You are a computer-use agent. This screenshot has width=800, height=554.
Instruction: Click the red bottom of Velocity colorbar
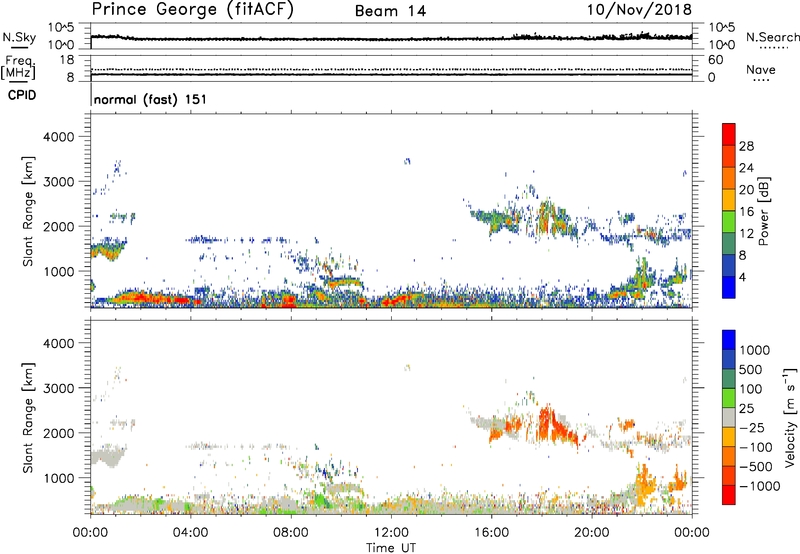click(729, 495)
